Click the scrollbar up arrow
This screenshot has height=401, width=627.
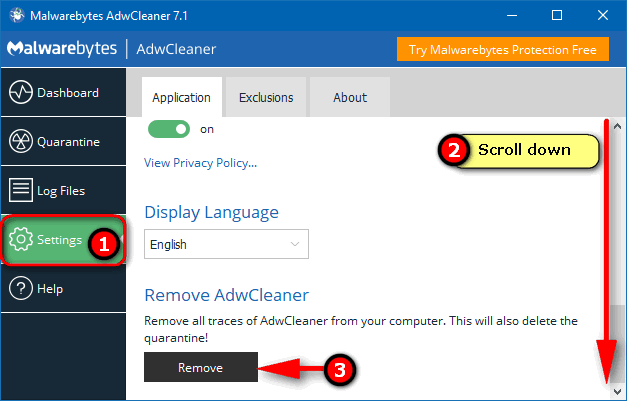pos(617,126)
